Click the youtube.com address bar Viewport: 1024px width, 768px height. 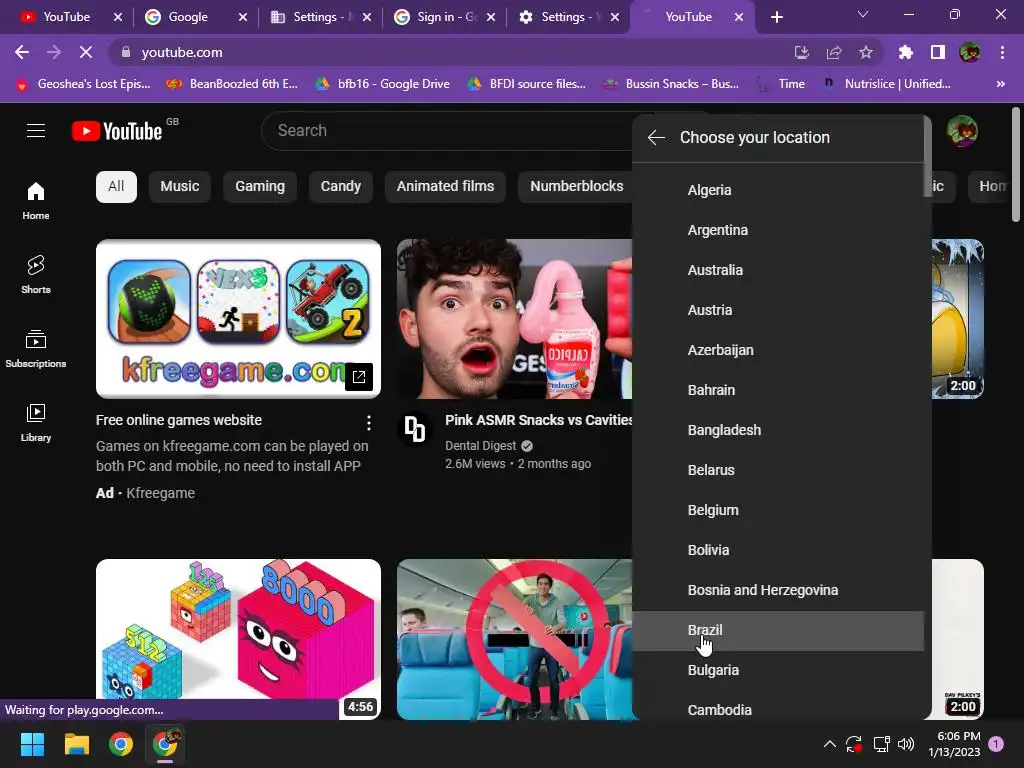click(x=451, y=52)
